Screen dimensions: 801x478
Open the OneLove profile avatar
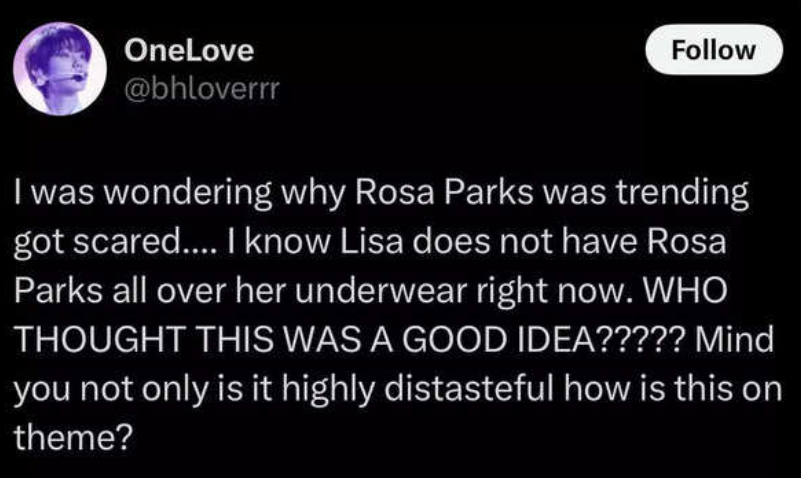pyautogui.click(x=60, y=68)
